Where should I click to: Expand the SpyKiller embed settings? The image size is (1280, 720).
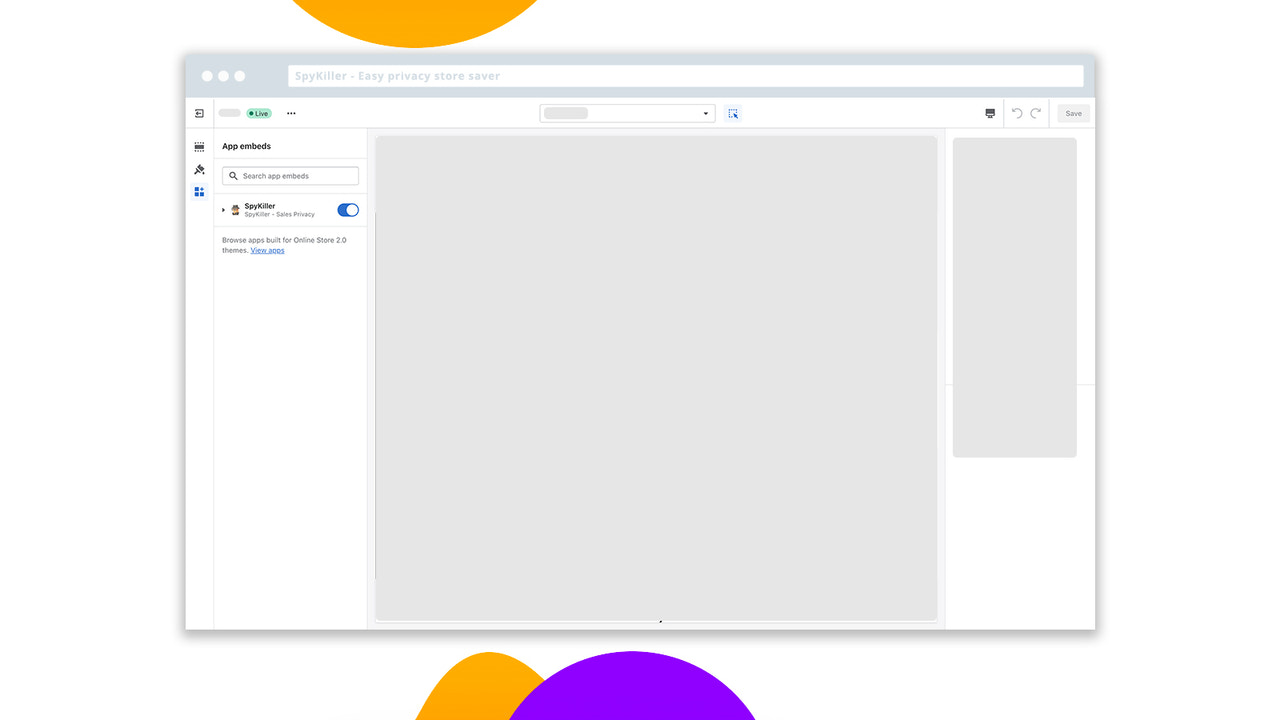click(223, 210)
